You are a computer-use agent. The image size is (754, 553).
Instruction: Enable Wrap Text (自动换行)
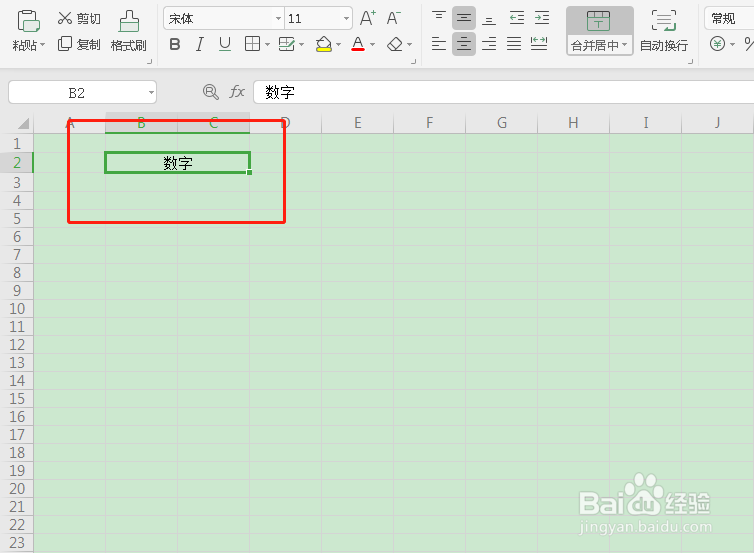[664, 31]
